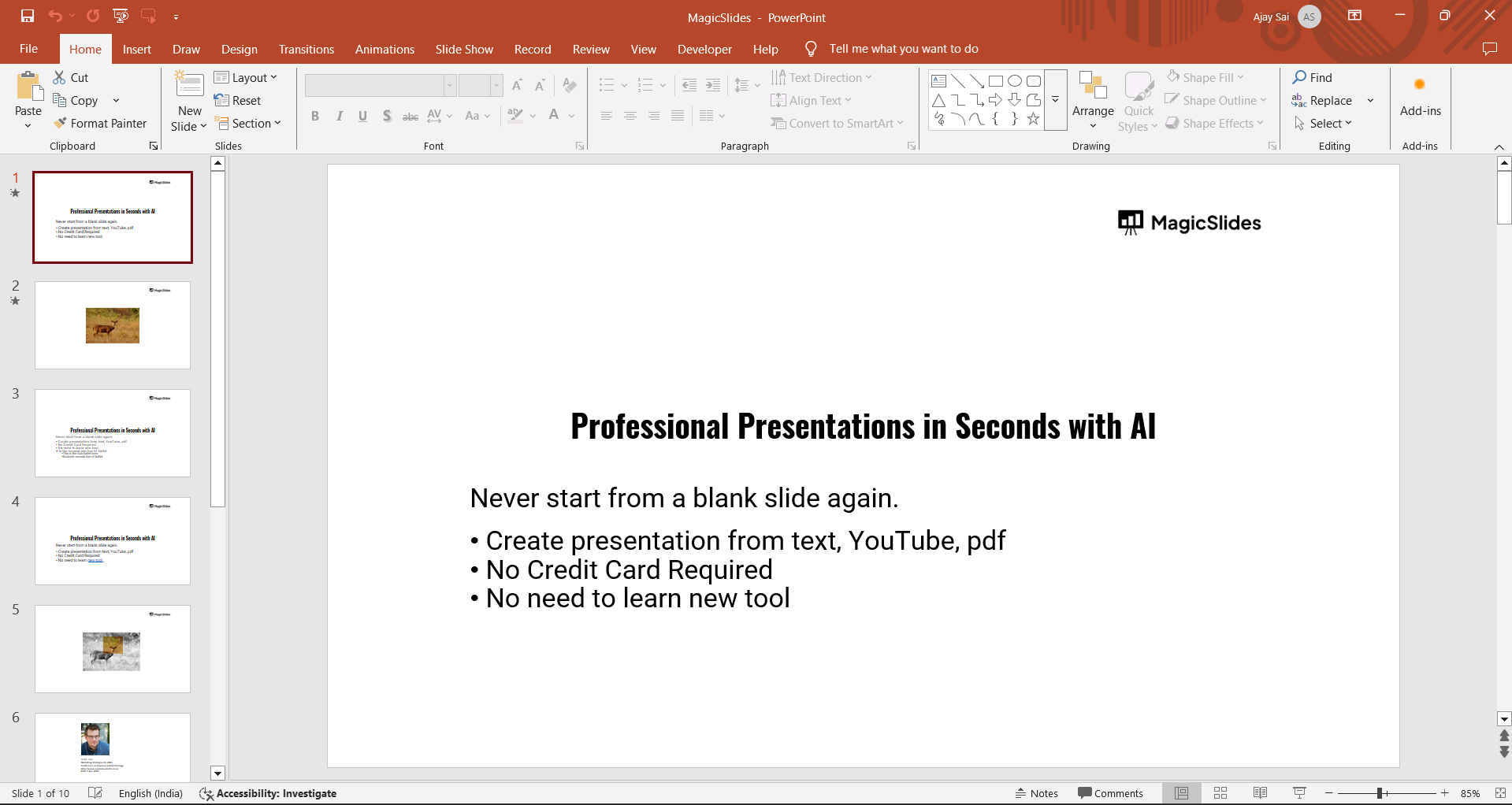Screen dimensions: 1512x805
Task: Open the Design tab
Action: click(239, 49)
